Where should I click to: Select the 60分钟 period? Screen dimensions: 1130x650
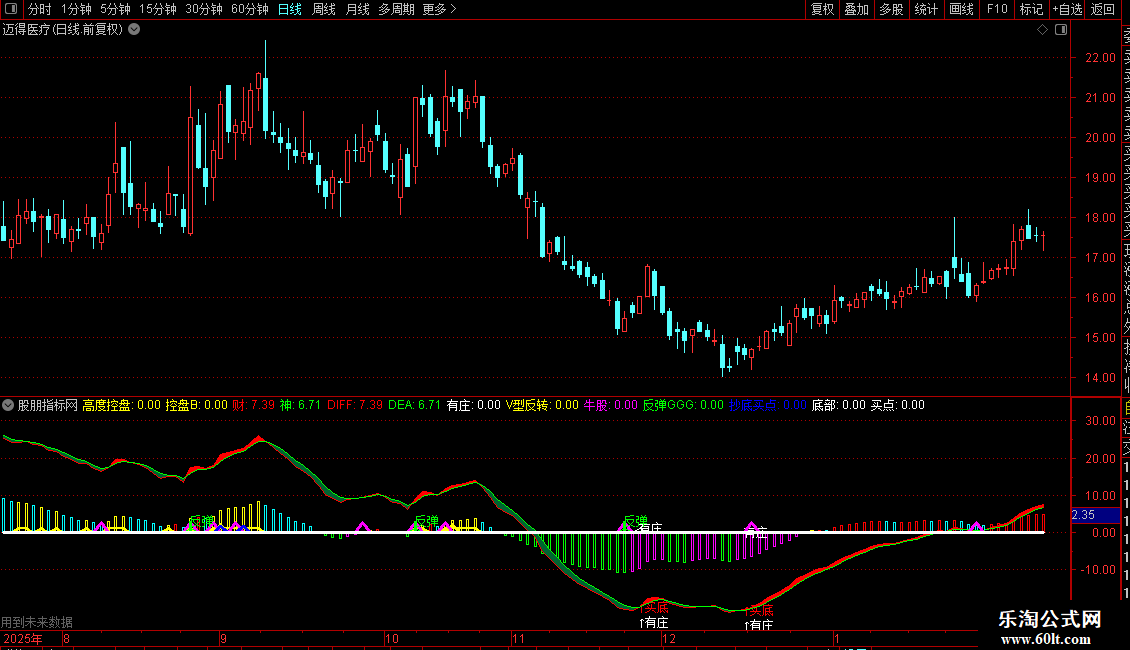(249, 9)
